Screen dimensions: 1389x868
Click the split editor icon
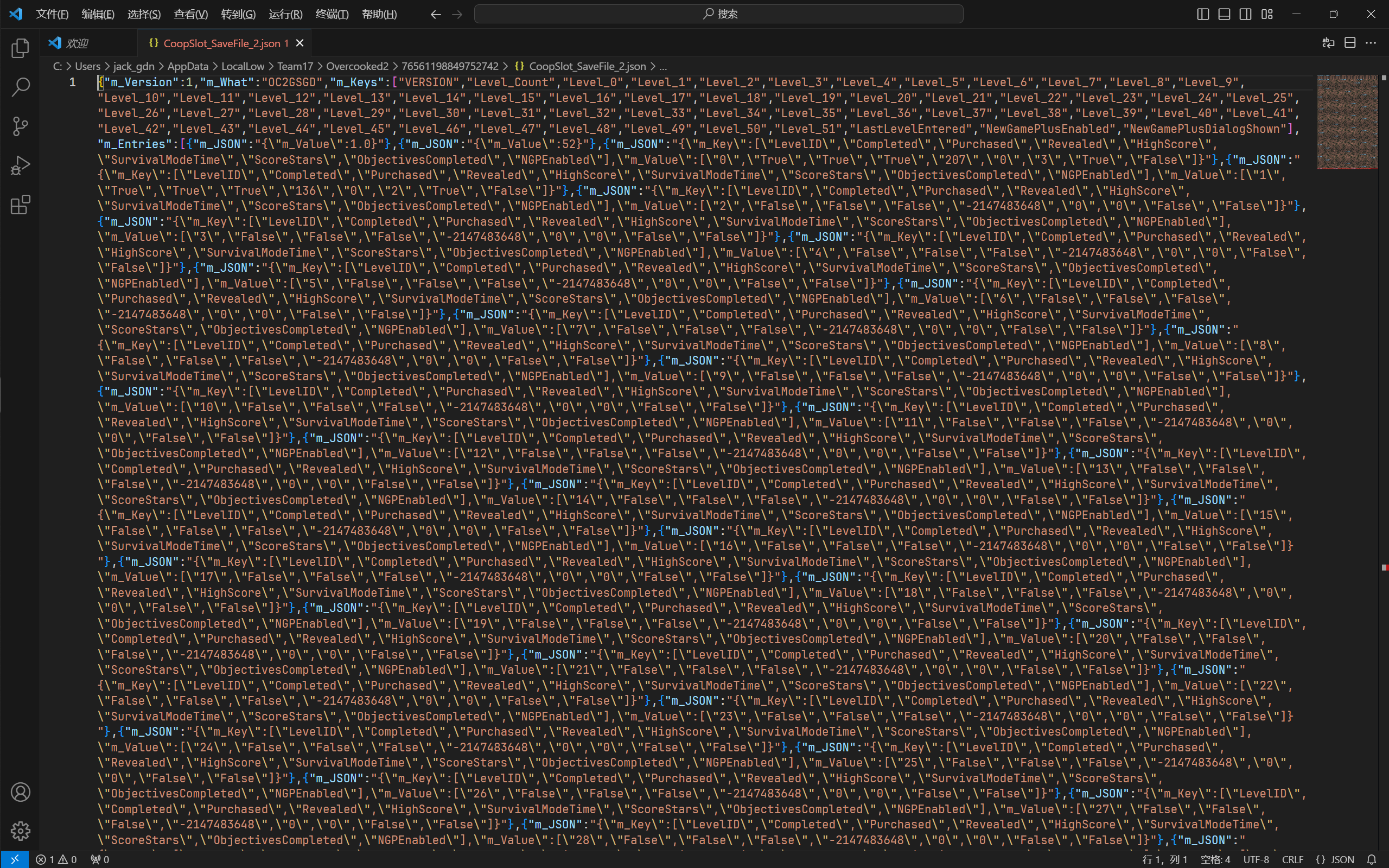(x=1350, y=43)
